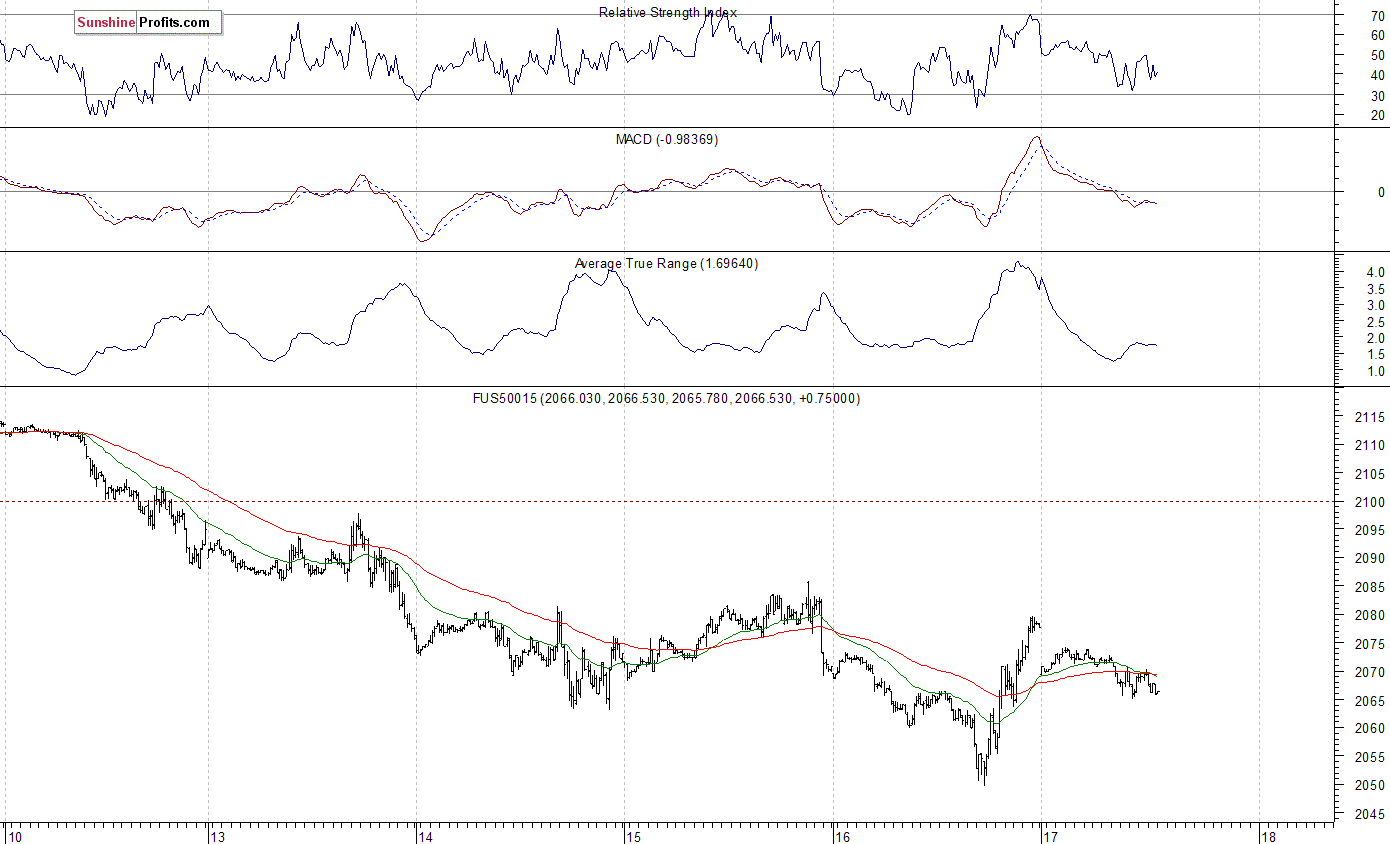Click the Average True Range (1.69640) label
Screen dimensions: 1390x844
pyautogui.click(x=666, y=264)
